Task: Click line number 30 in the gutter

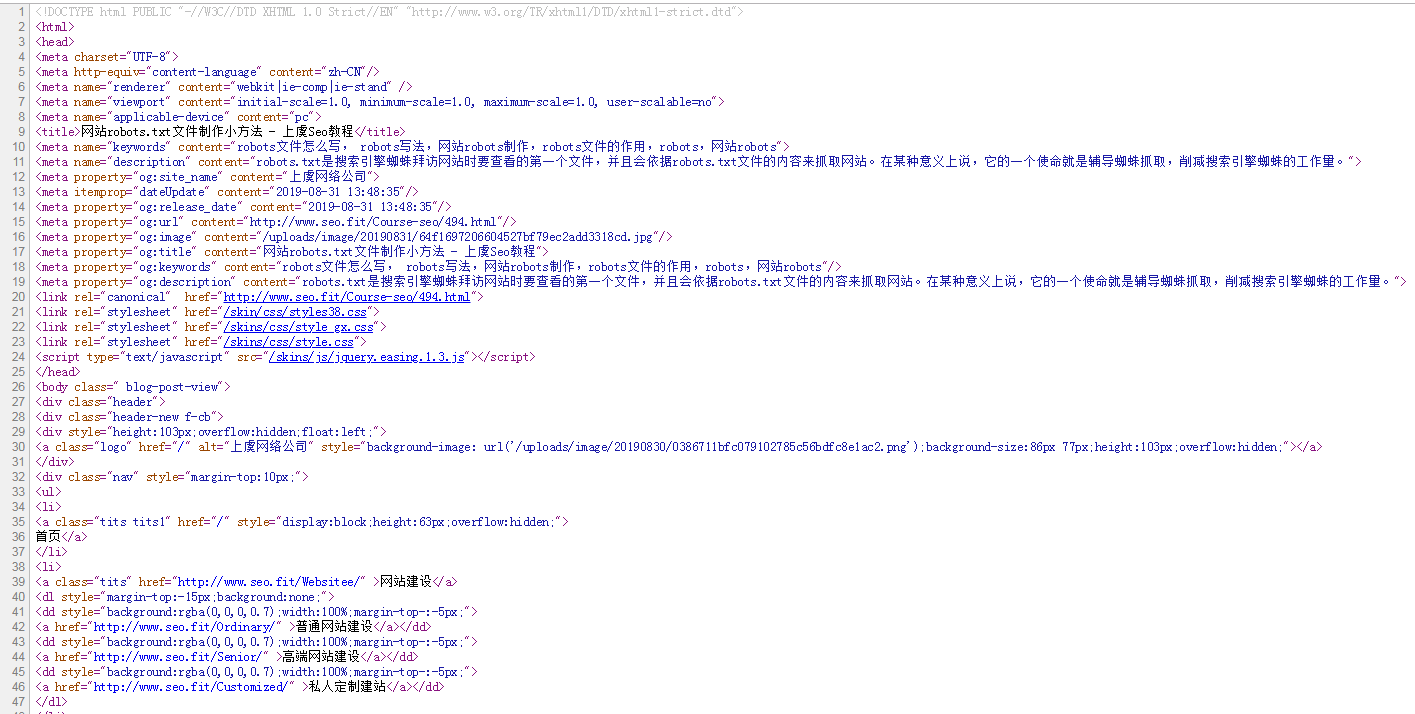Action: 19,447
